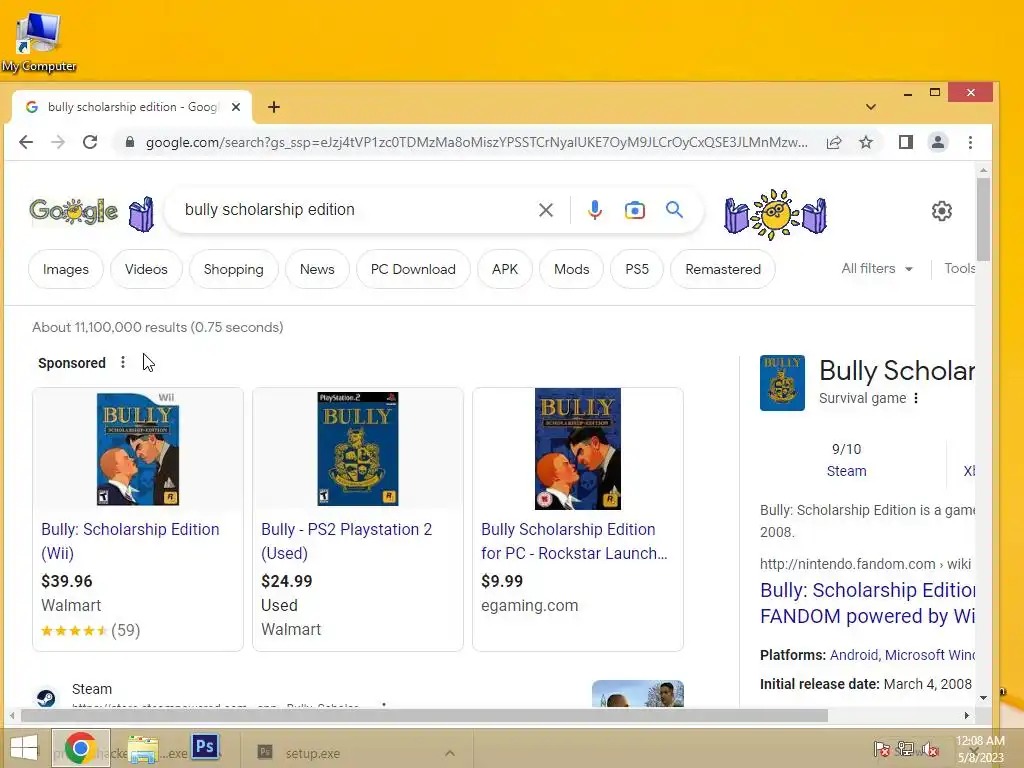Image resolution: width=1024 pixels, height=768 pixels.
Task: Click the network tray icon
Action: (x=904, y=749)
